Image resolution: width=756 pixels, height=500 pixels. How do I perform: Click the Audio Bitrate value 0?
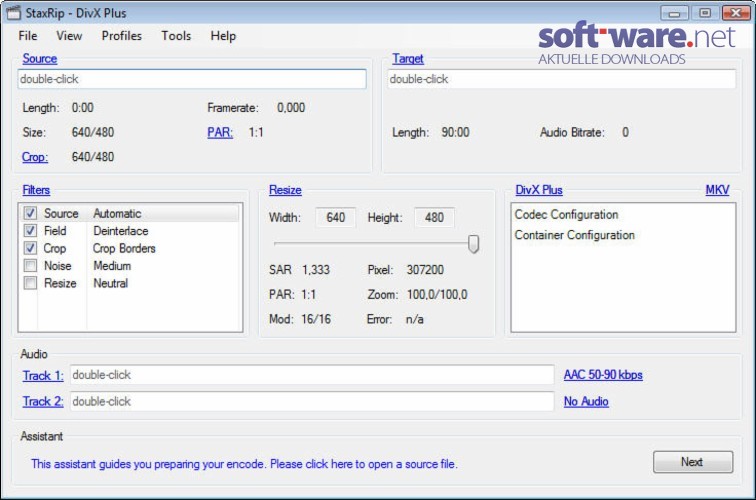(x=625, y=132)
